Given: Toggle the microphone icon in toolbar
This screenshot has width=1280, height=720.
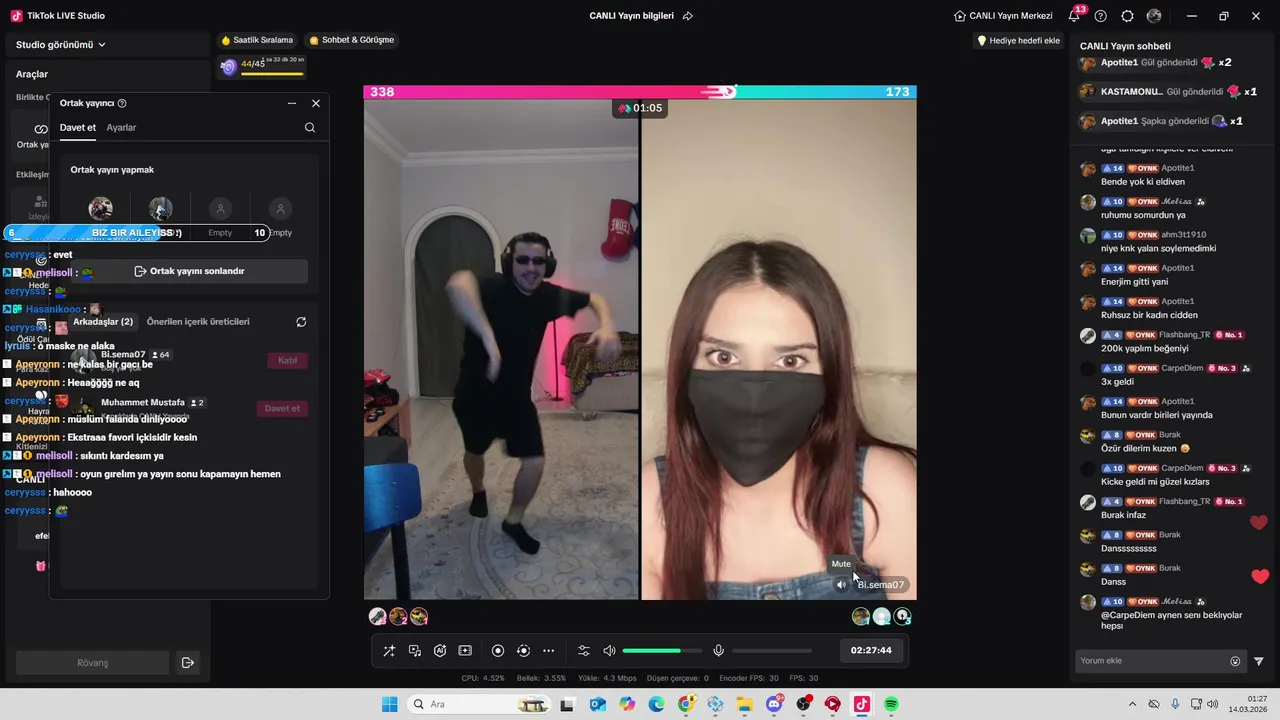Looking at the screenshot, I should 718,651.
